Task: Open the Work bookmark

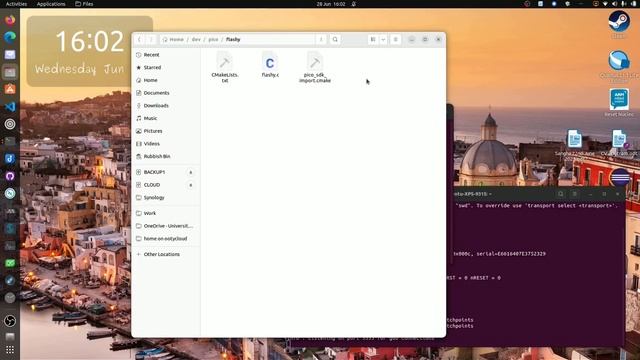Action: (167, 213)
